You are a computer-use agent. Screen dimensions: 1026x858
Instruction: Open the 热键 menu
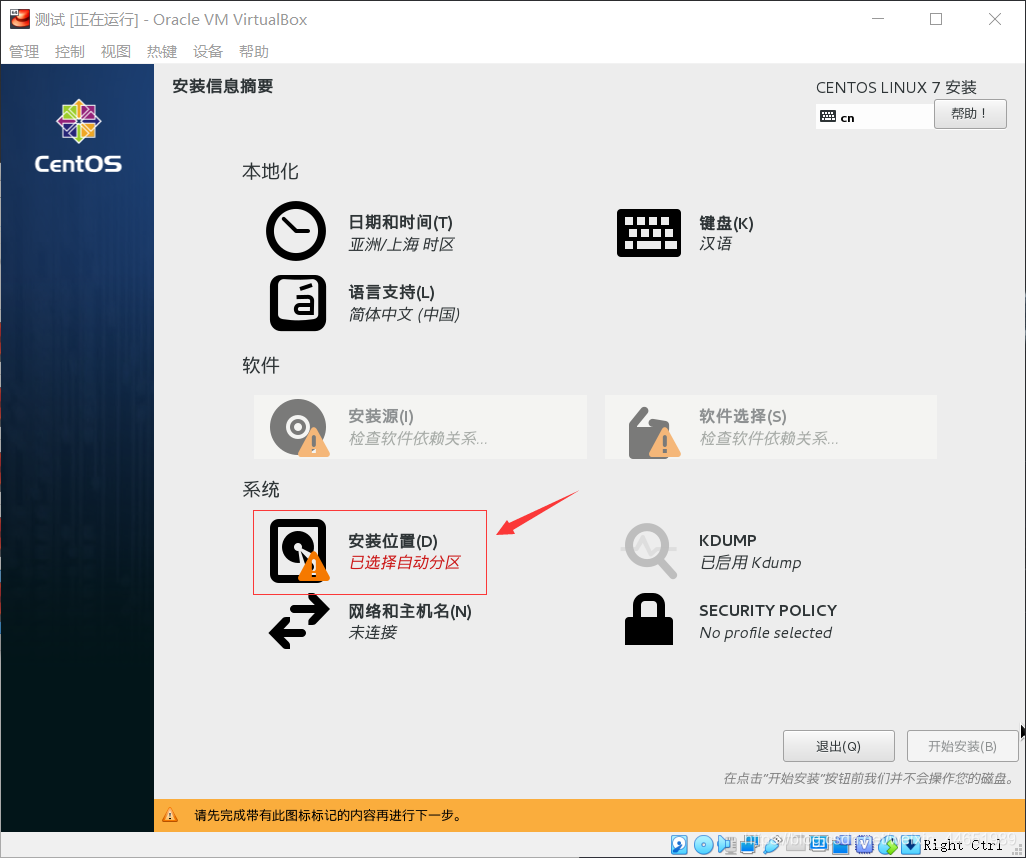tap(162, 51)
